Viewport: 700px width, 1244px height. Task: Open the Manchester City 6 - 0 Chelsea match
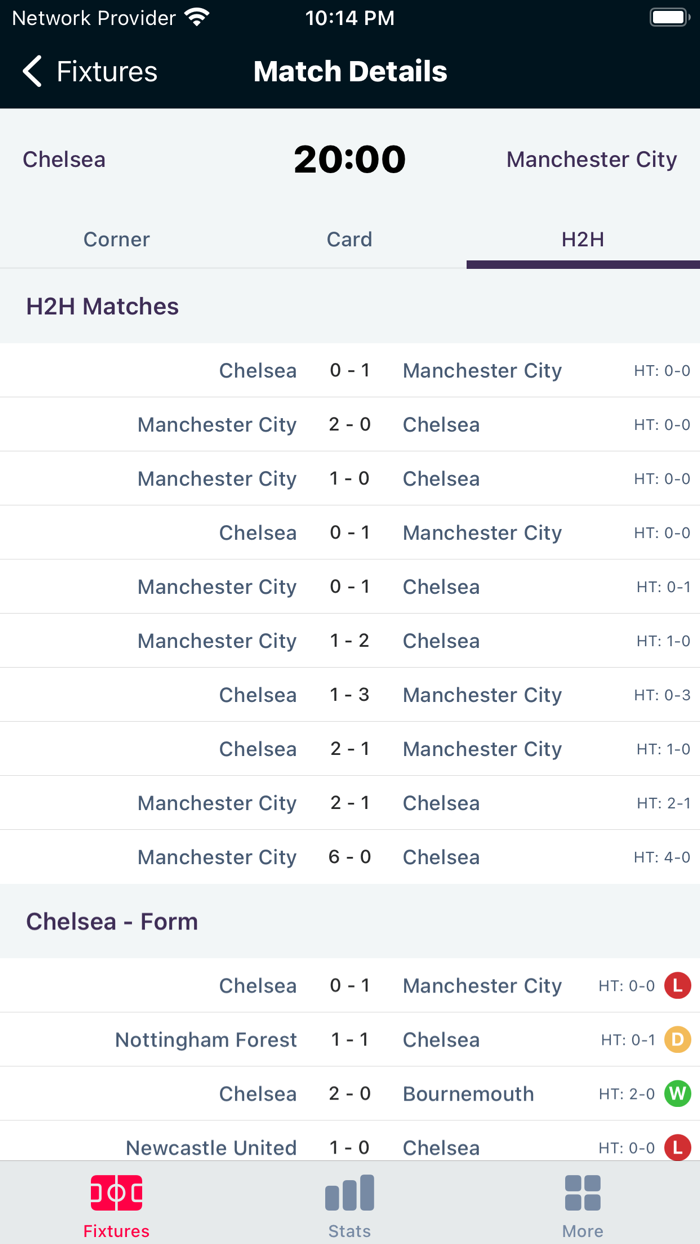[350, 858]
